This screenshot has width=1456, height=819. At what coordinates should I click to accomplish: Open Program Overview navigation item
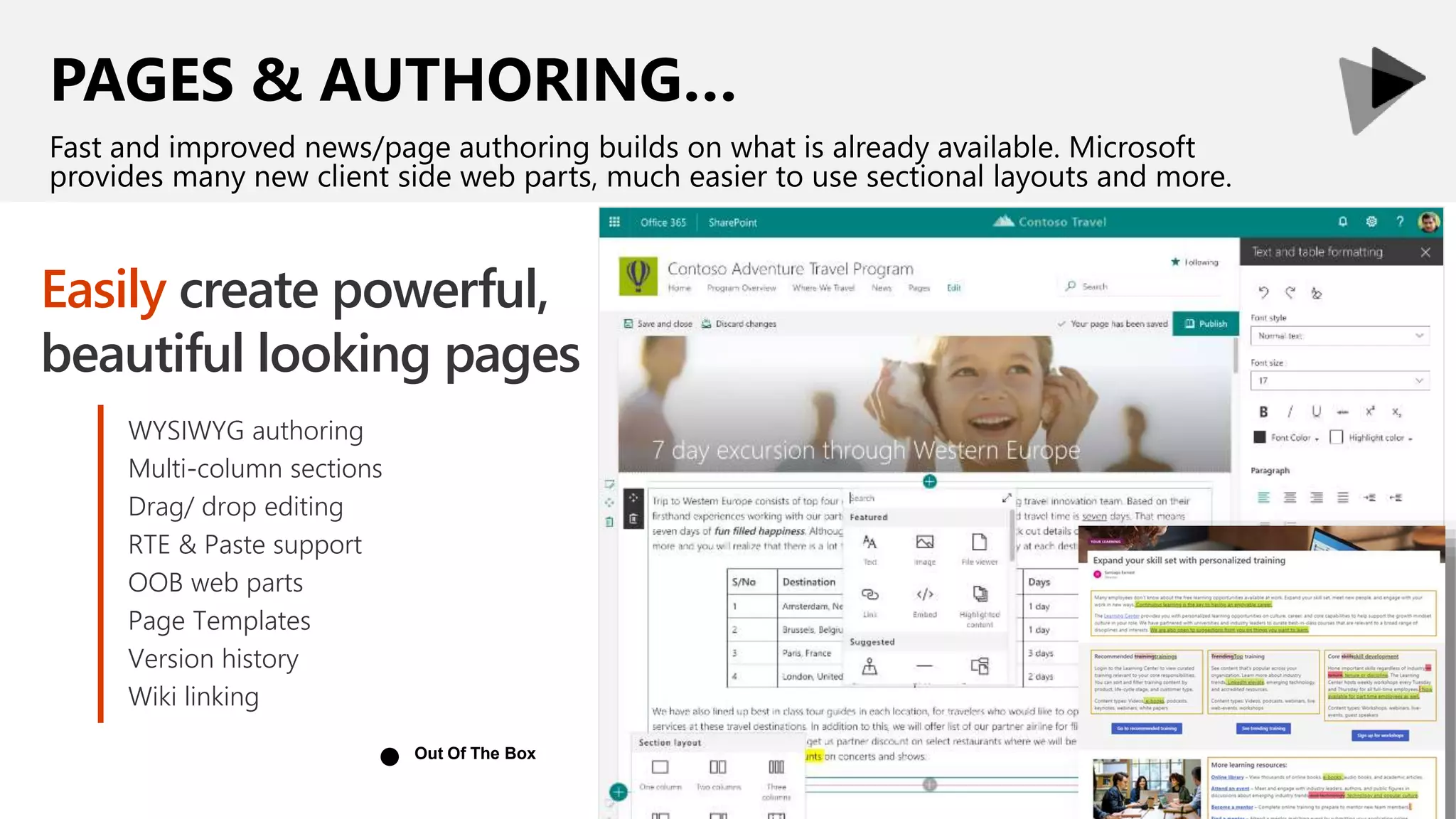point(742,288)
